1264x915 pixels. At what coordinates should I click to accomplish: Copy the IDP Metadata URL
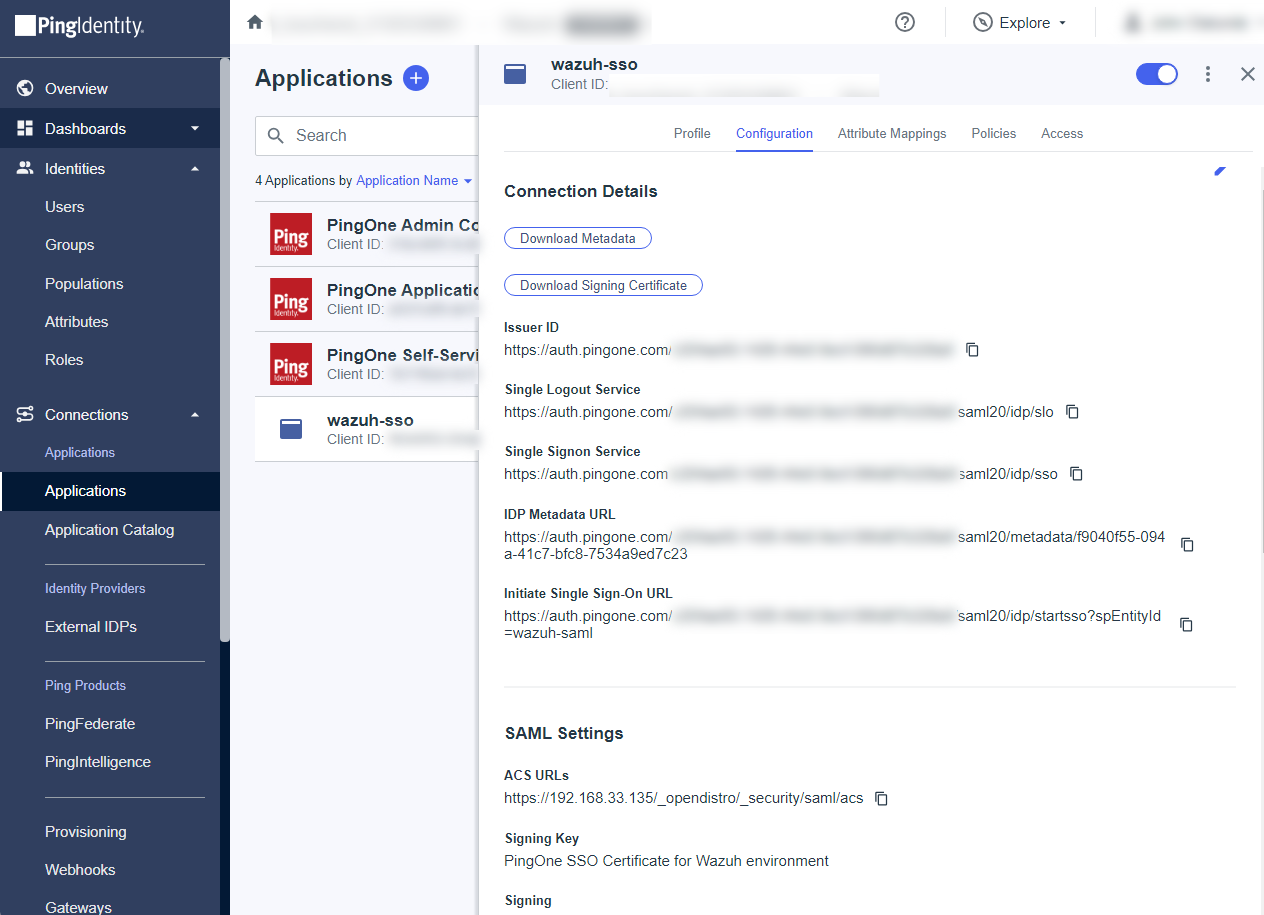1187,545
